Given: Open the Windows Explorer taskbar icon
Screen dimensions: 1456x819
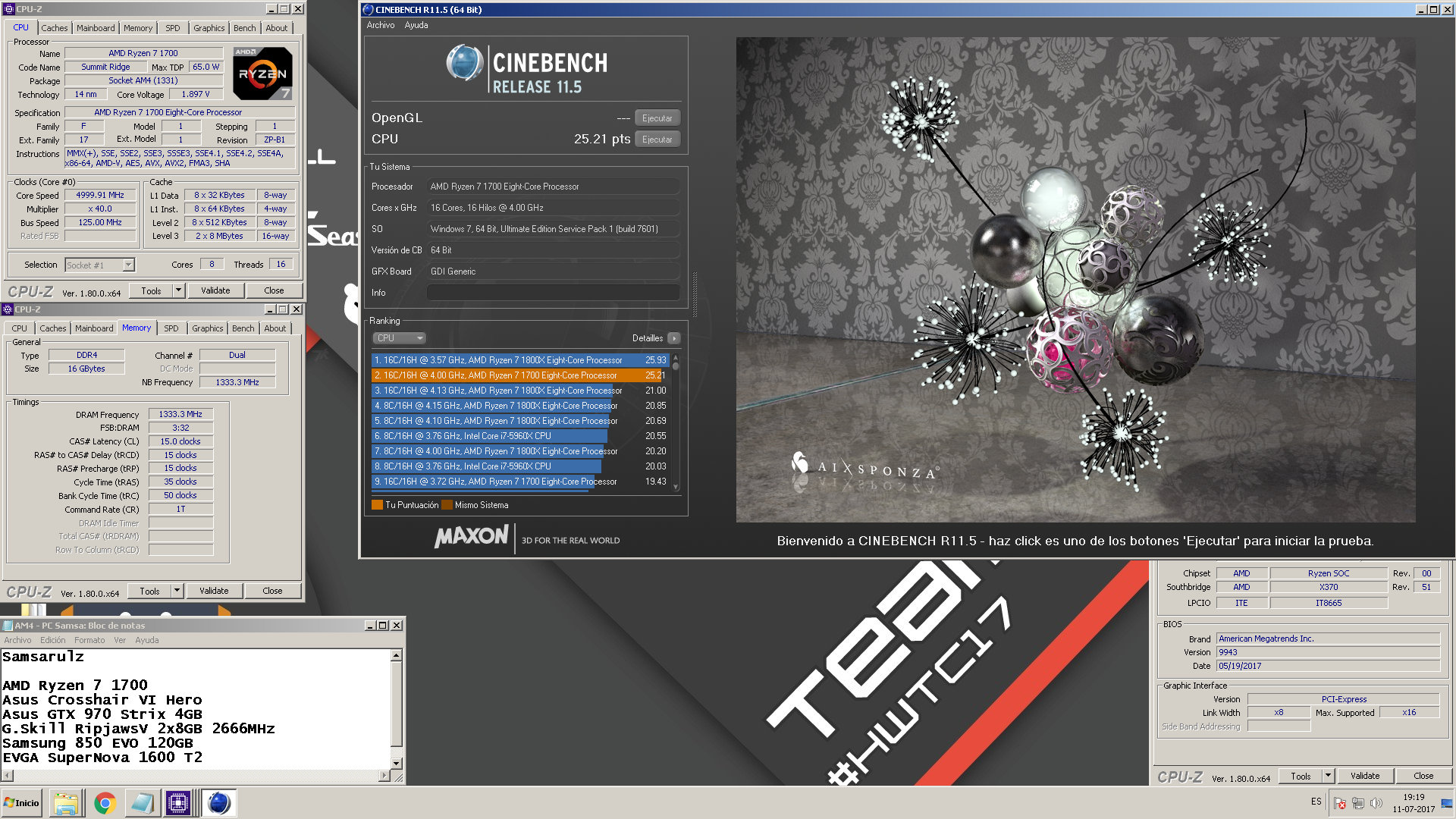Looking at the screenshot, I should (66, 803).
